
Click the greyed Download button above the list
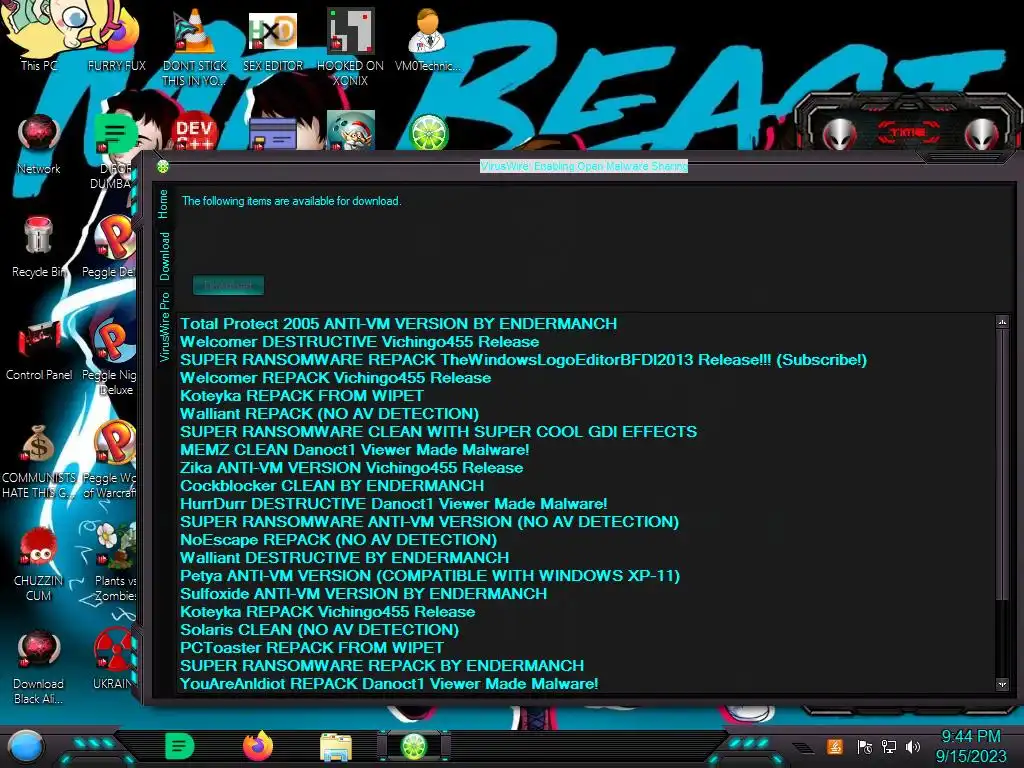[229, 285]
